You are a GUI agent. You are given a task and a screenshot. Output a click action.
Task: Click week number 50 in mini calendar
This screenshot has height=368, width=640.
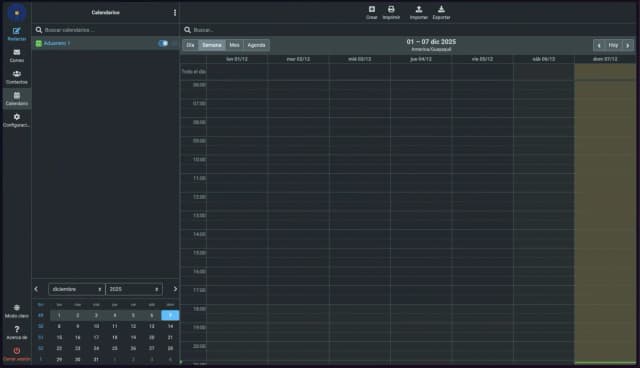(40, 326)
